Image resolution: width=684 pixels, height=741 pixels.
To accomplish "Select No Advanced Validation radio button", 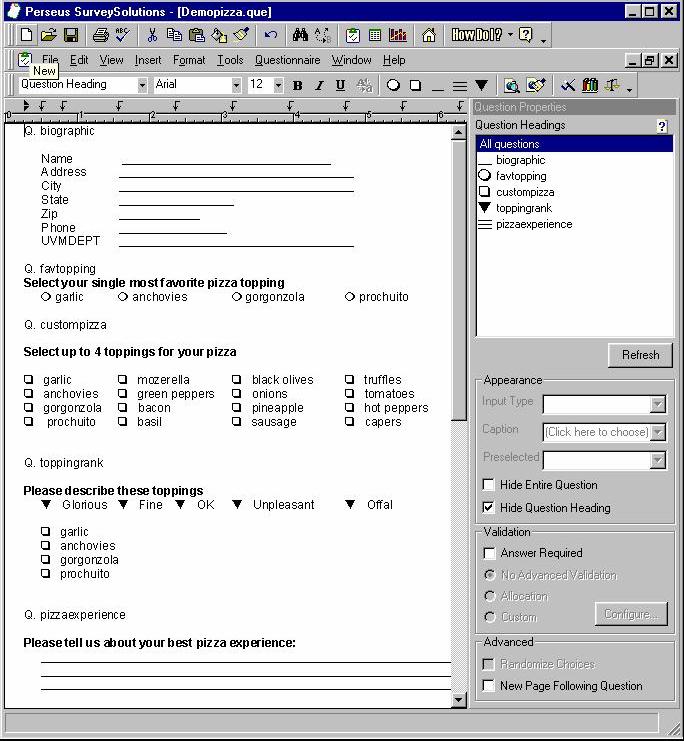I will (490, 575).
